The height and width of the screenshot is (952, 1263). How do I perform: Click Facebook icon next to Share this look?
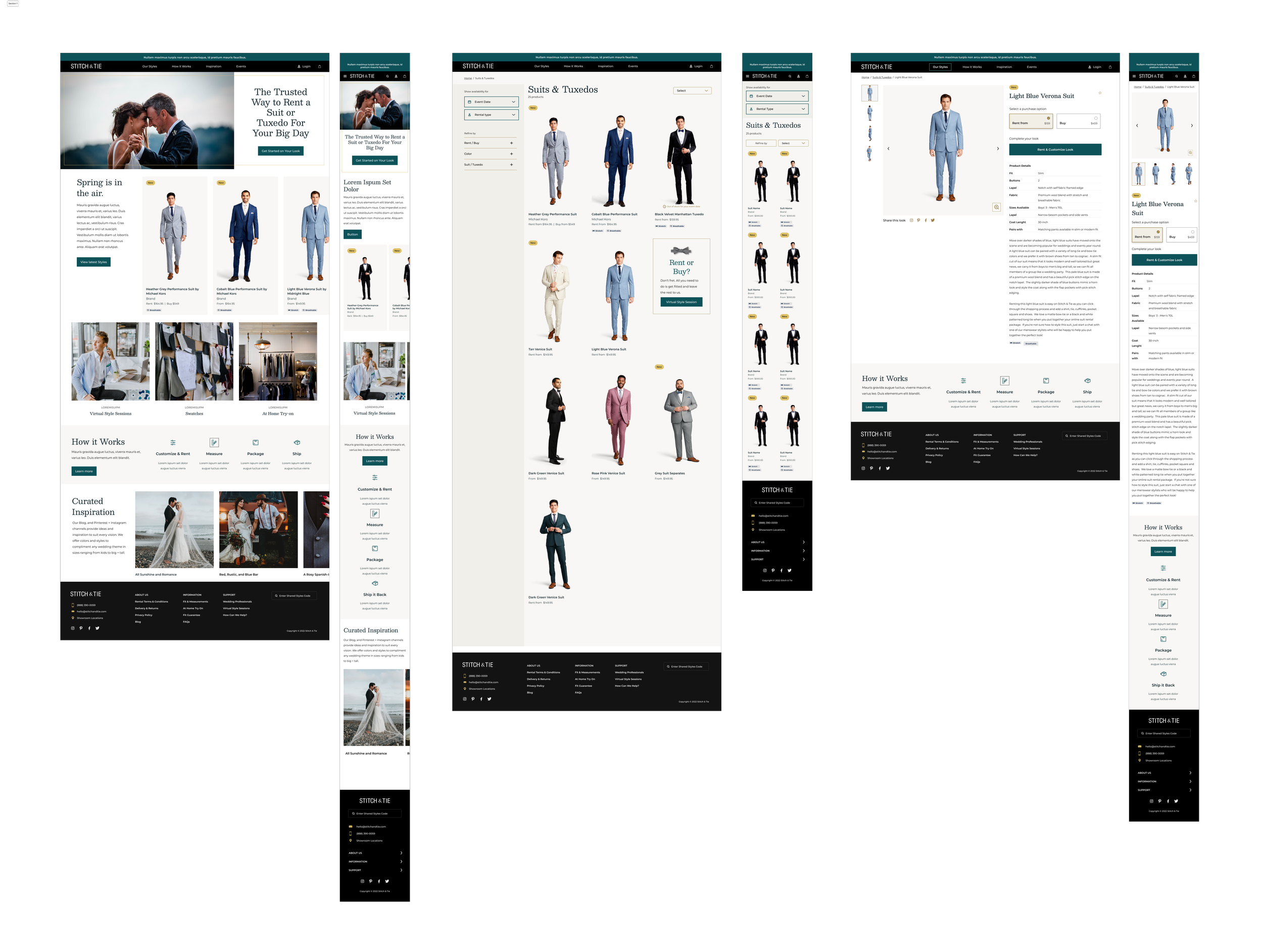[x=926, y=220]
